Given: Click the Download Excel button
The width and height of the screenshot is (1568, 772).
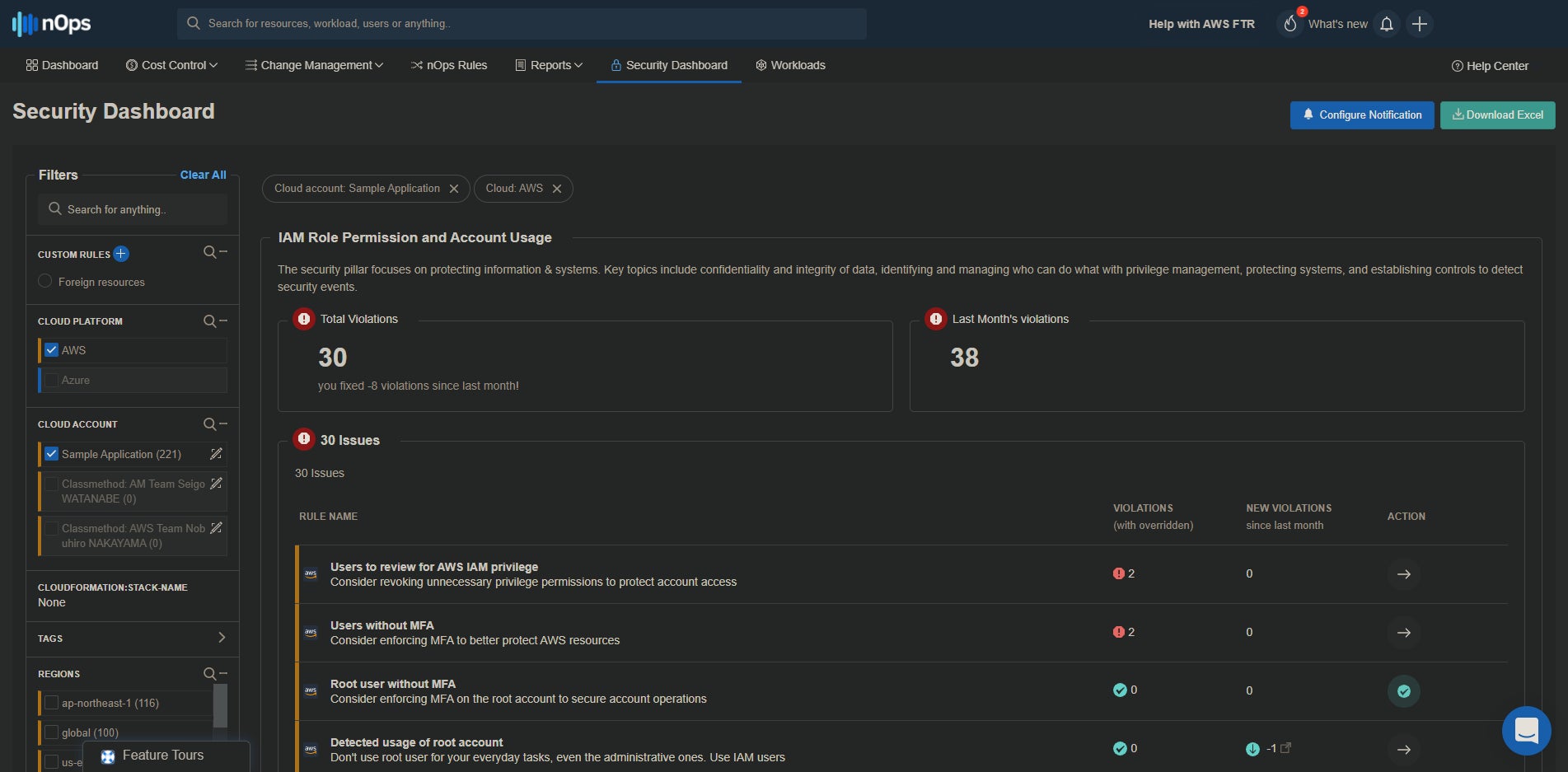Looking at the screenshot, I should (x=1497, y=115).
